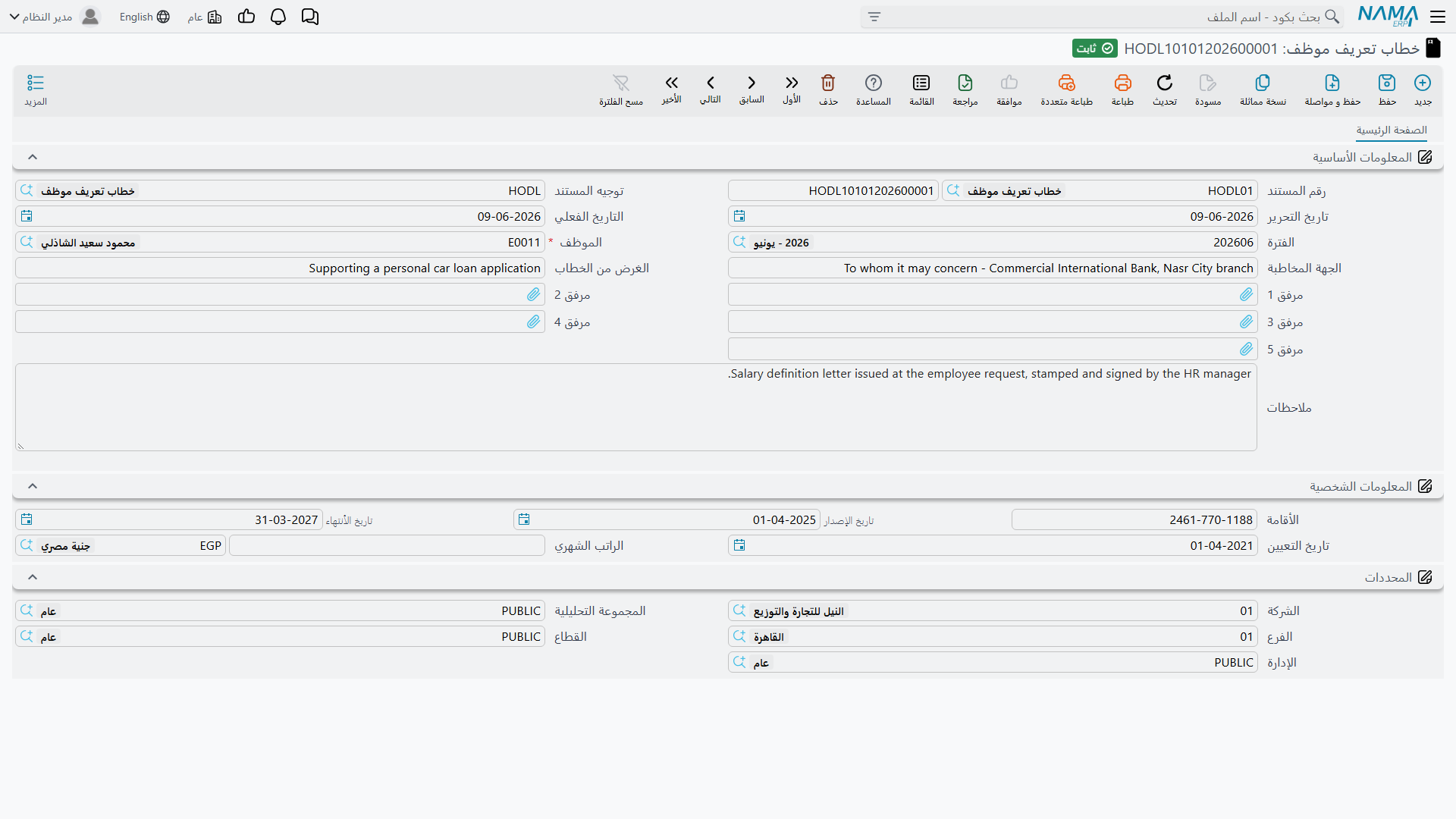Open calendar for تاريخ الأنتهاء field
Image resolution: width=1456 pixels, height=819 pixels.
click(27, 519)
